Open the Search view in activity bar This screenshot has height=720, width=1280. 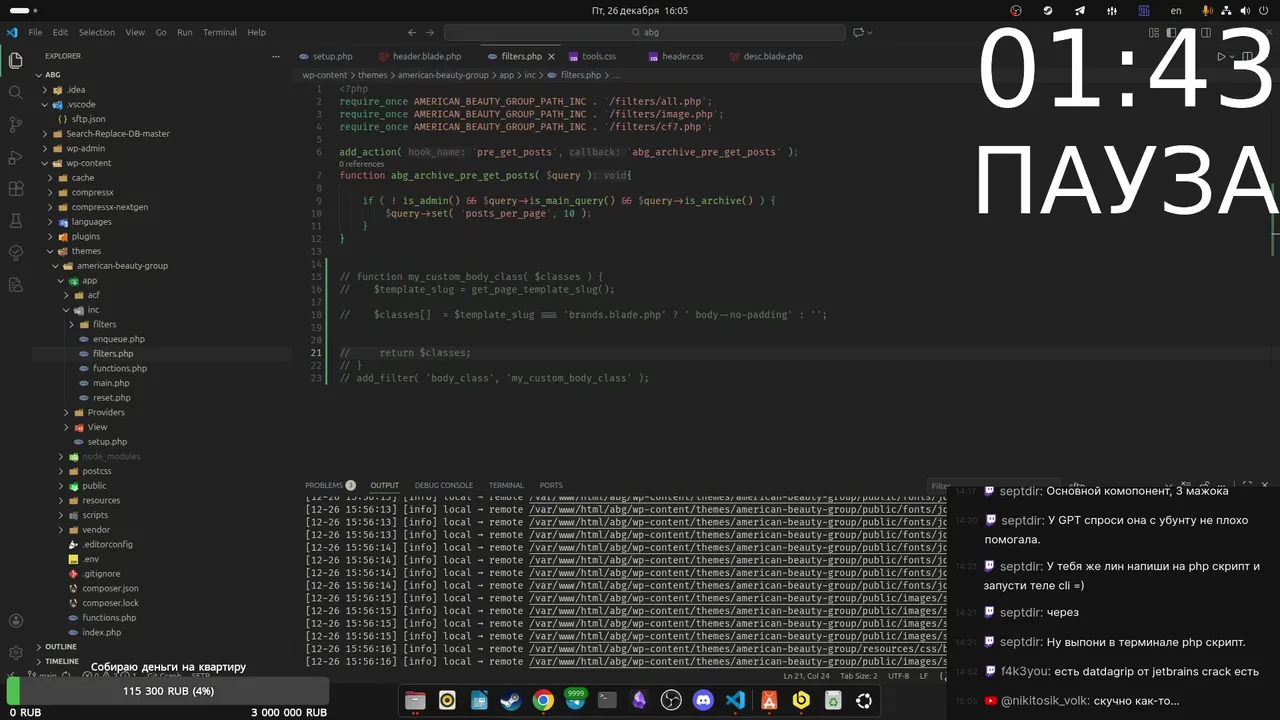click(x=15, y=92)
